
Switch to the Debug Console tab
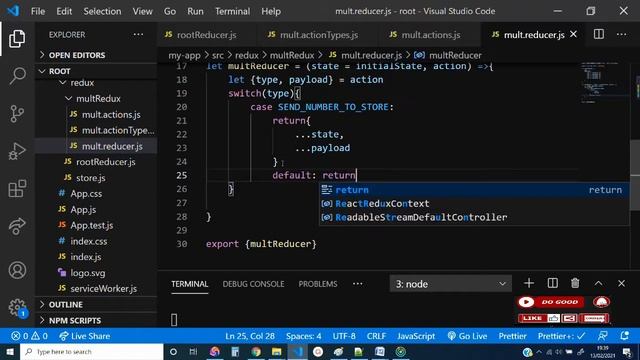[x=253, y=284]
